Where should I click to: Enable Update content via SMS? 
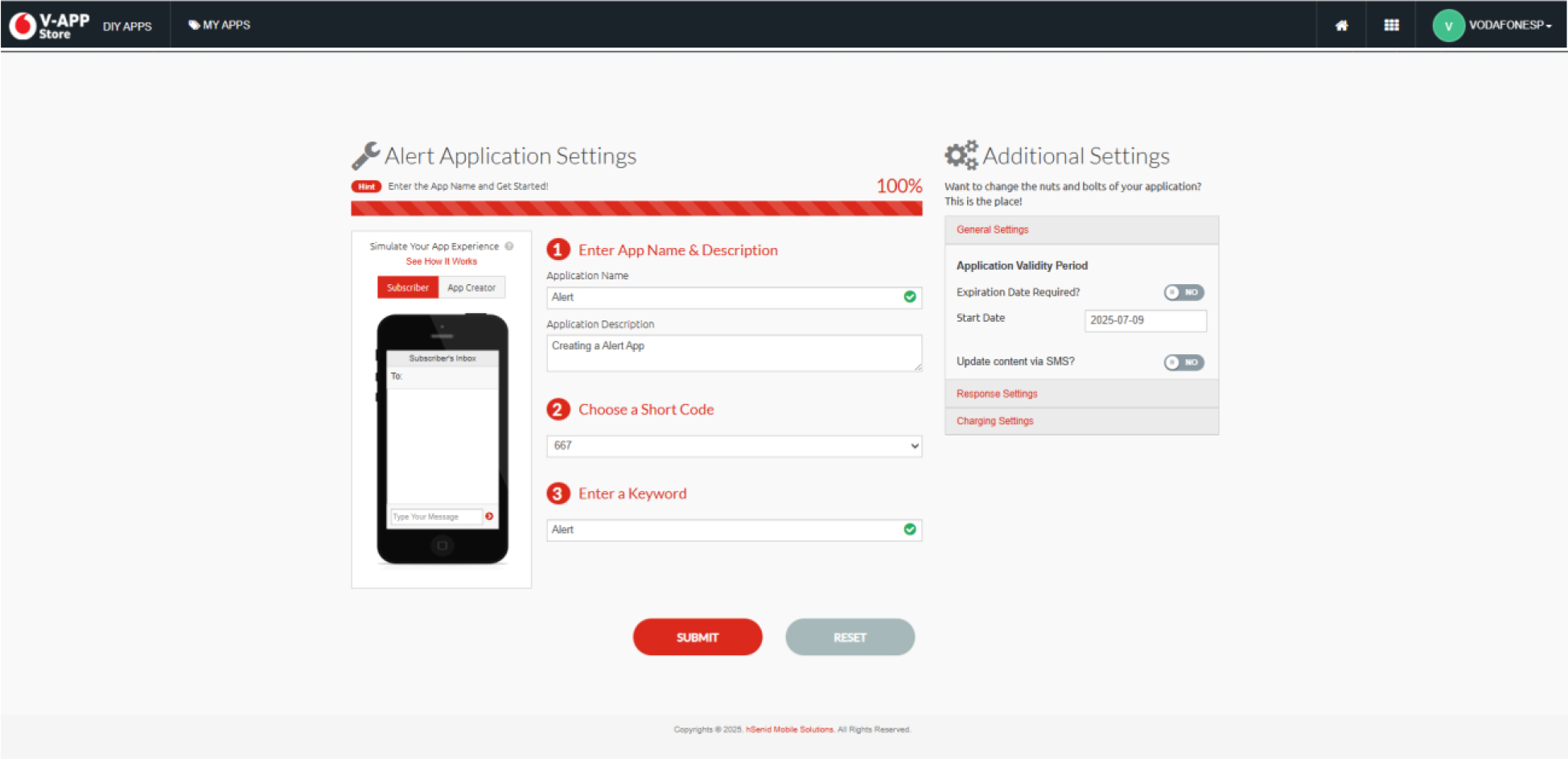pyautogui.click(x=1183, y=362)
